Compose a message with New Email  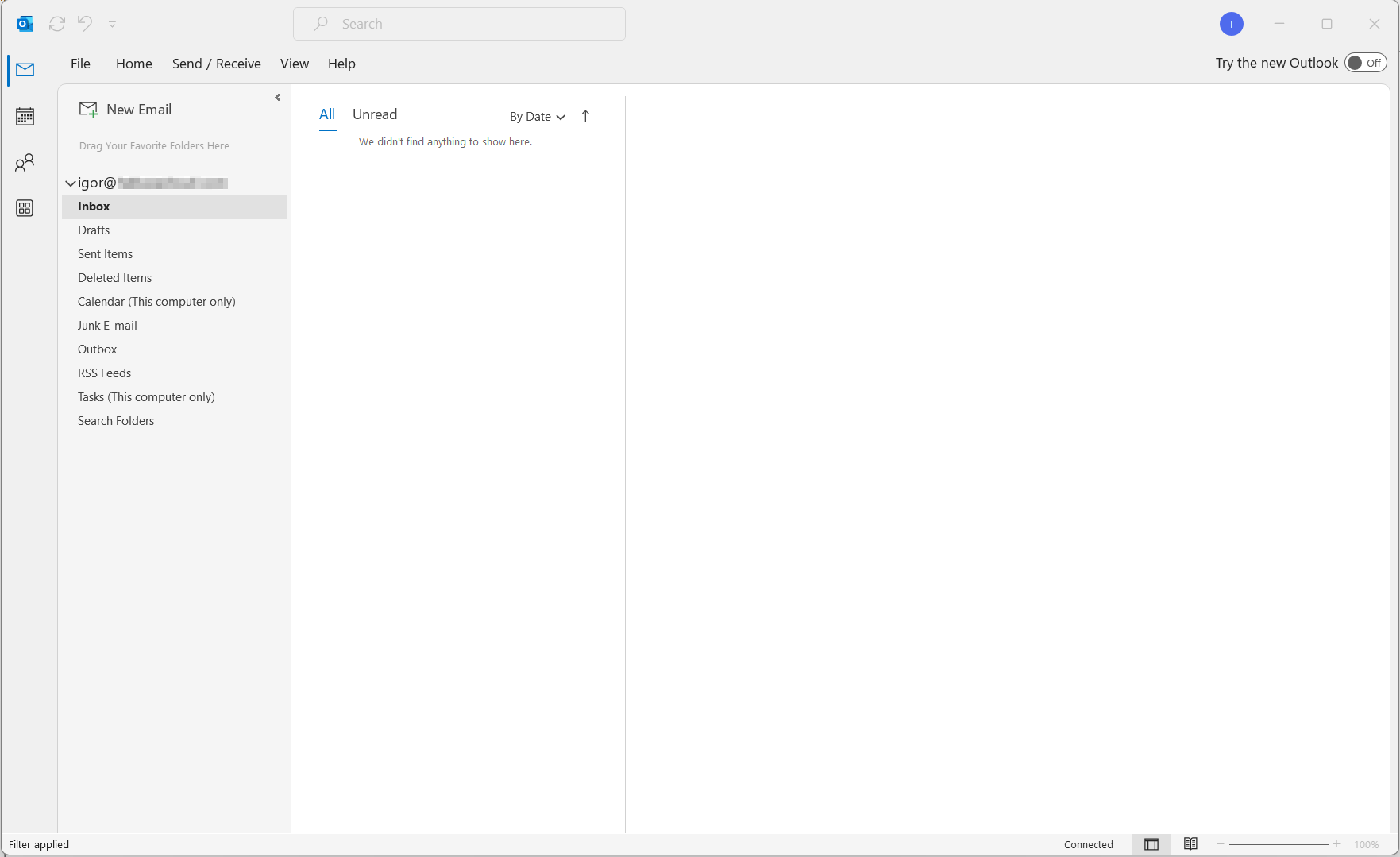click(x=125, y=110)
